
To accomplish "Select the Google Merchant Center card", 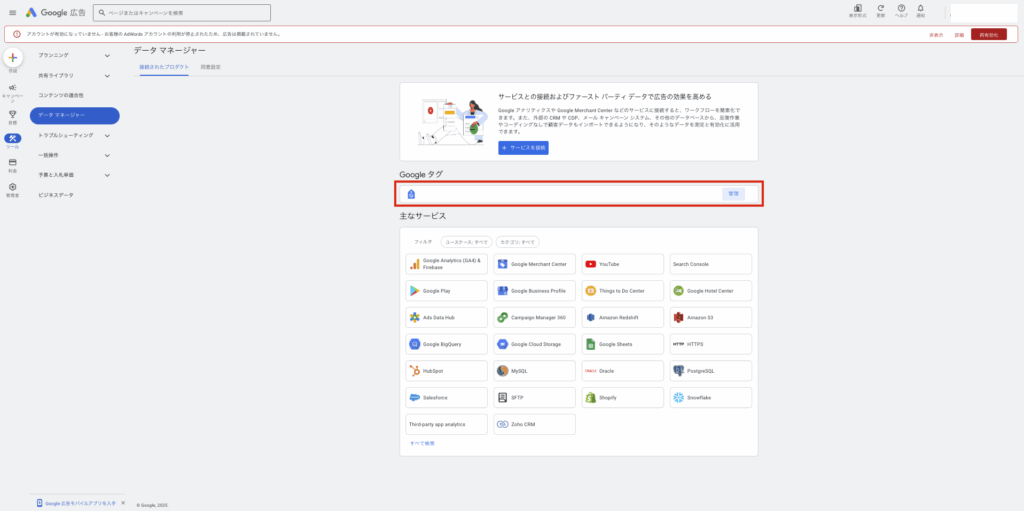I will coord(534,264).
